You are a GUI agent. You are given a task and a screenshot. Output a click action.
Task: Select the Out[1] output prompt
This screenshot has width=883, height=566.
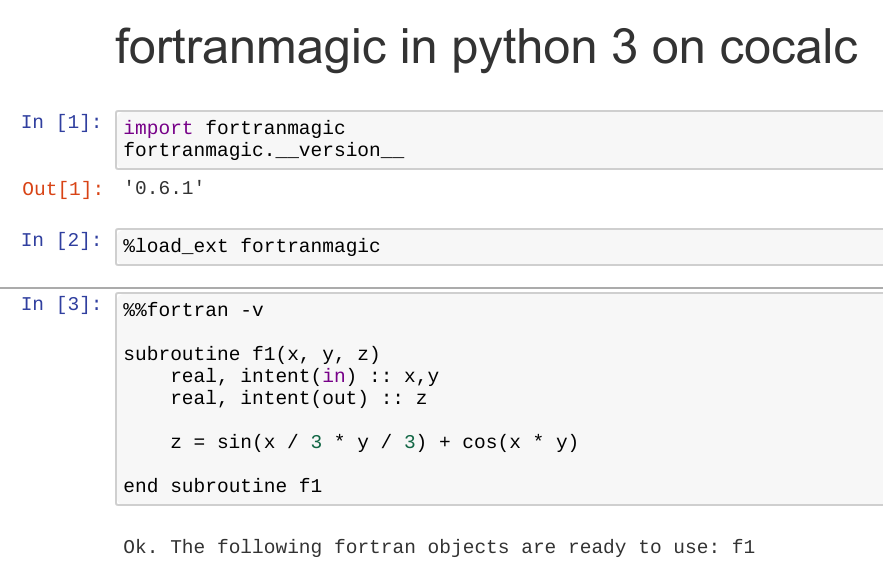(61, 188)
